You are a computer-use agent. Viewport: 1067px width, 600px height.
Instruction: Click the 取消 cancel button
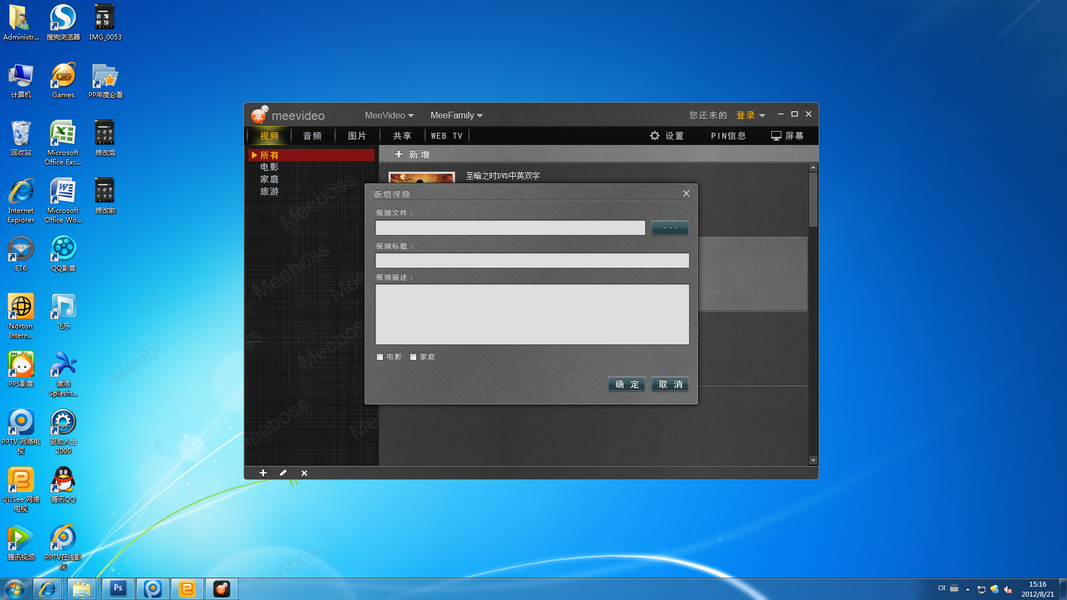click(x=670, y=384)
